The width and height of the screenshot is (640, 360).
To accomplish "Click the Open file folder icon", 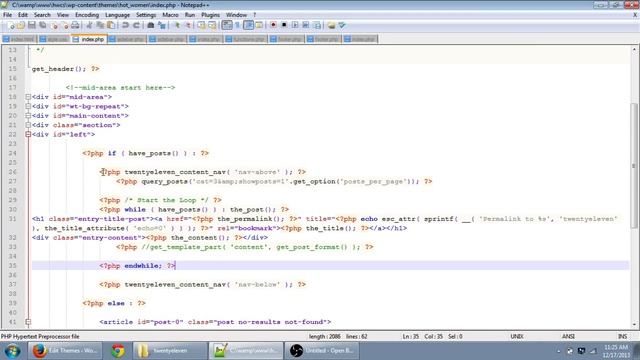I will (21, 25).
